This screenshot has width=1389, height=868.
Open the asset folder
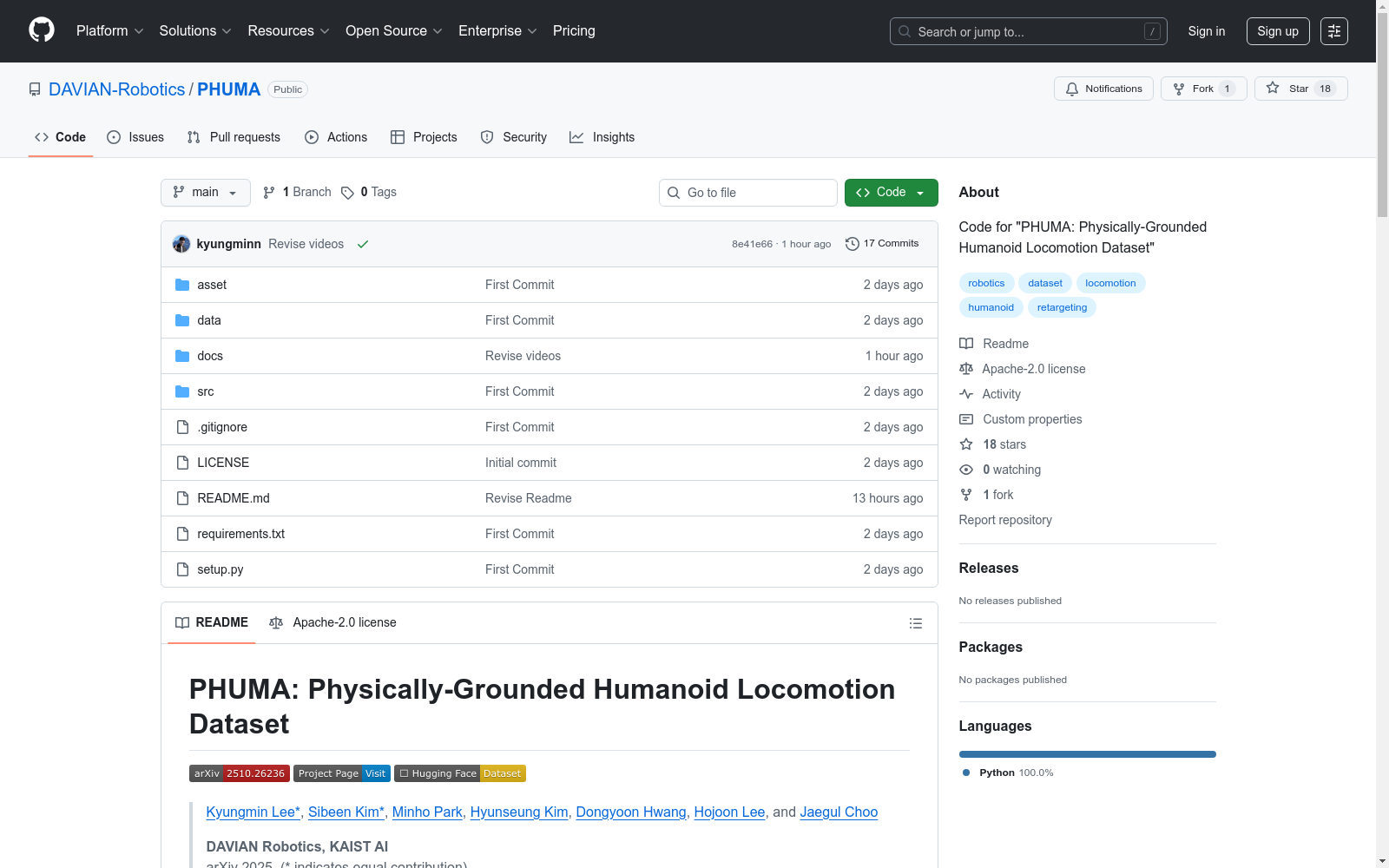click(x=212, y=285)
